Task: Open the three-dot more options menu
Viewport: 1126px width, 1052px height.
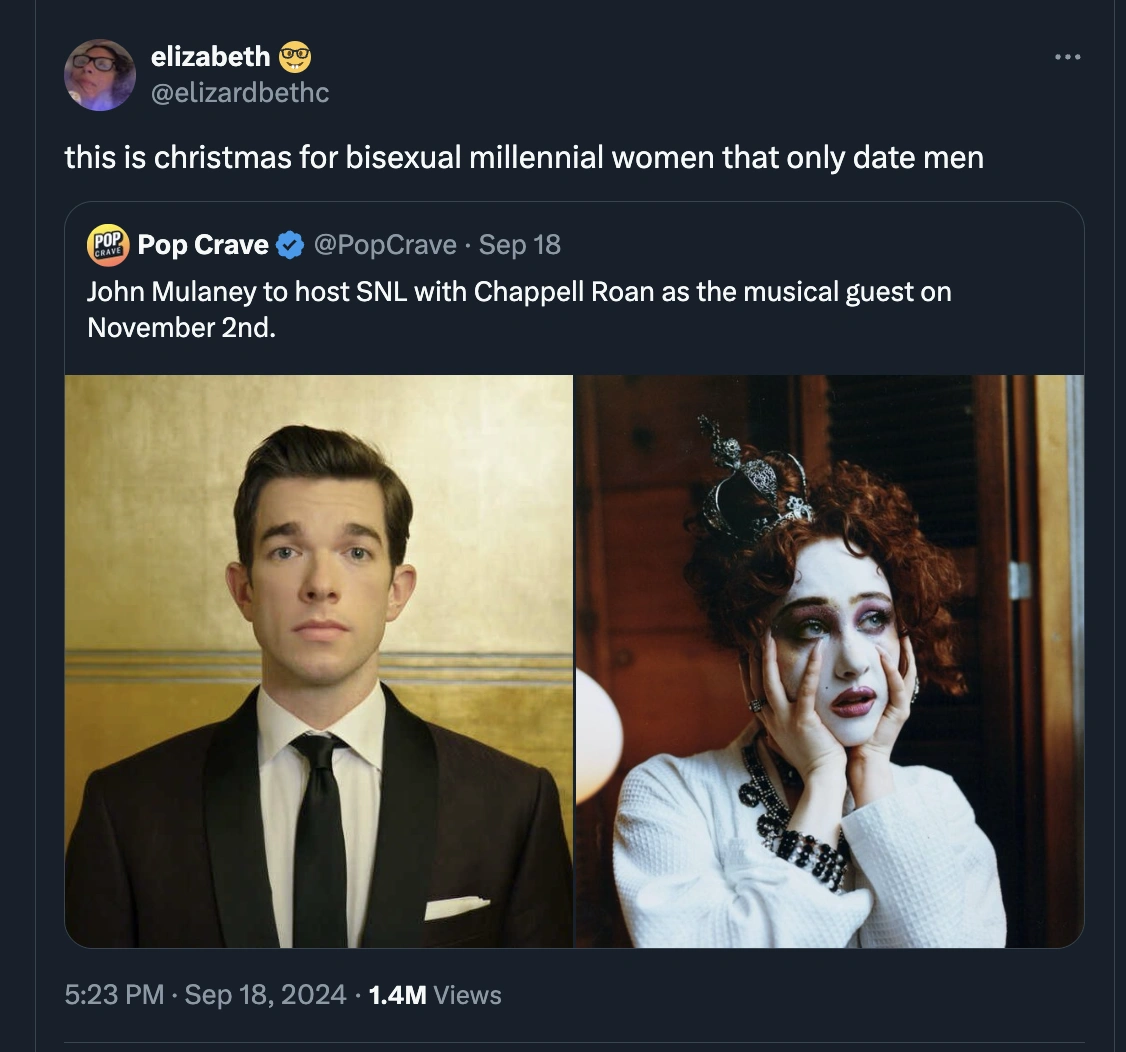Action: pyautogui.click(x=1067, y=57)
